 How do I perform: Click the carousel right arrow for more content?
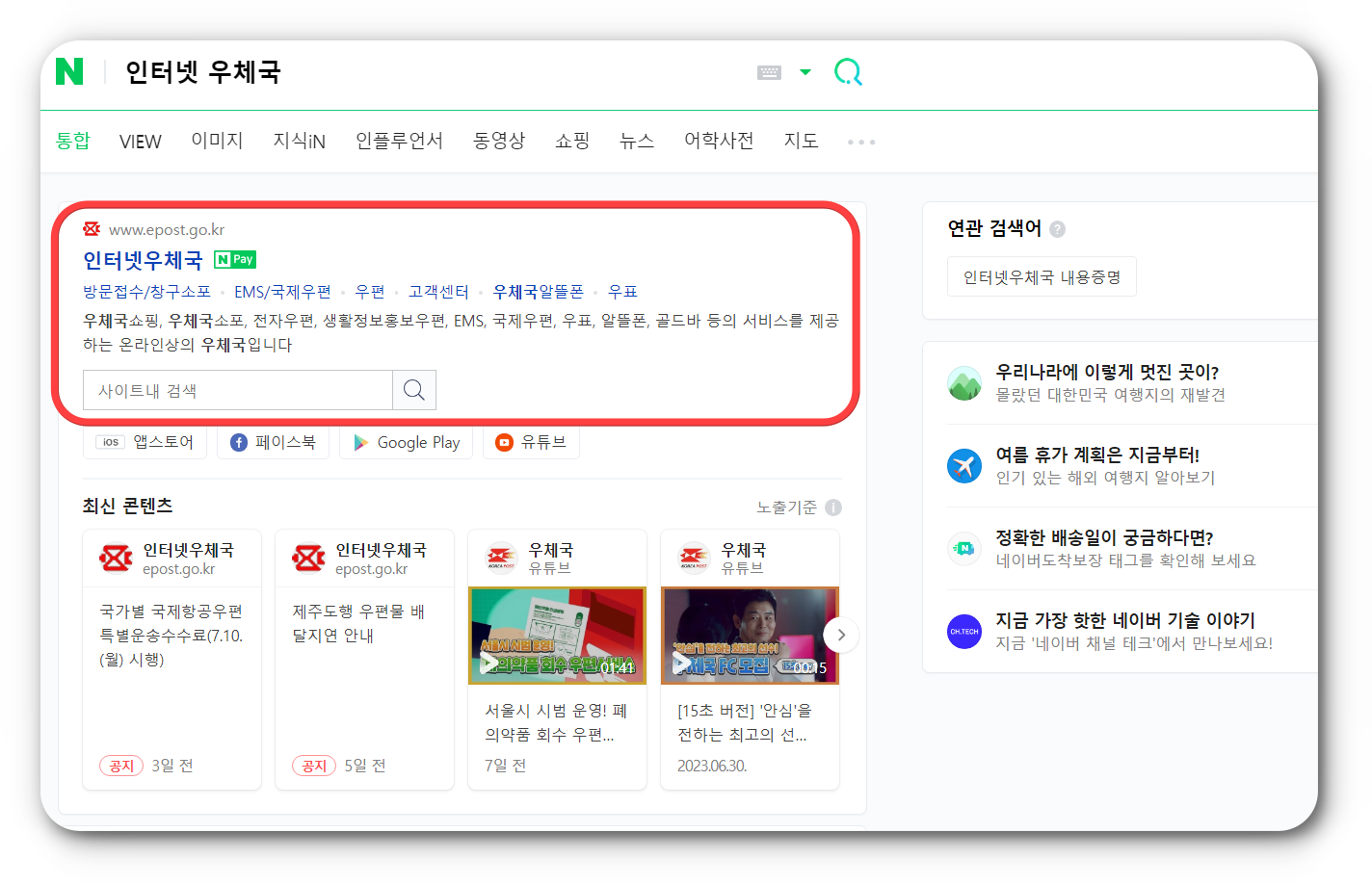(840, 635)
